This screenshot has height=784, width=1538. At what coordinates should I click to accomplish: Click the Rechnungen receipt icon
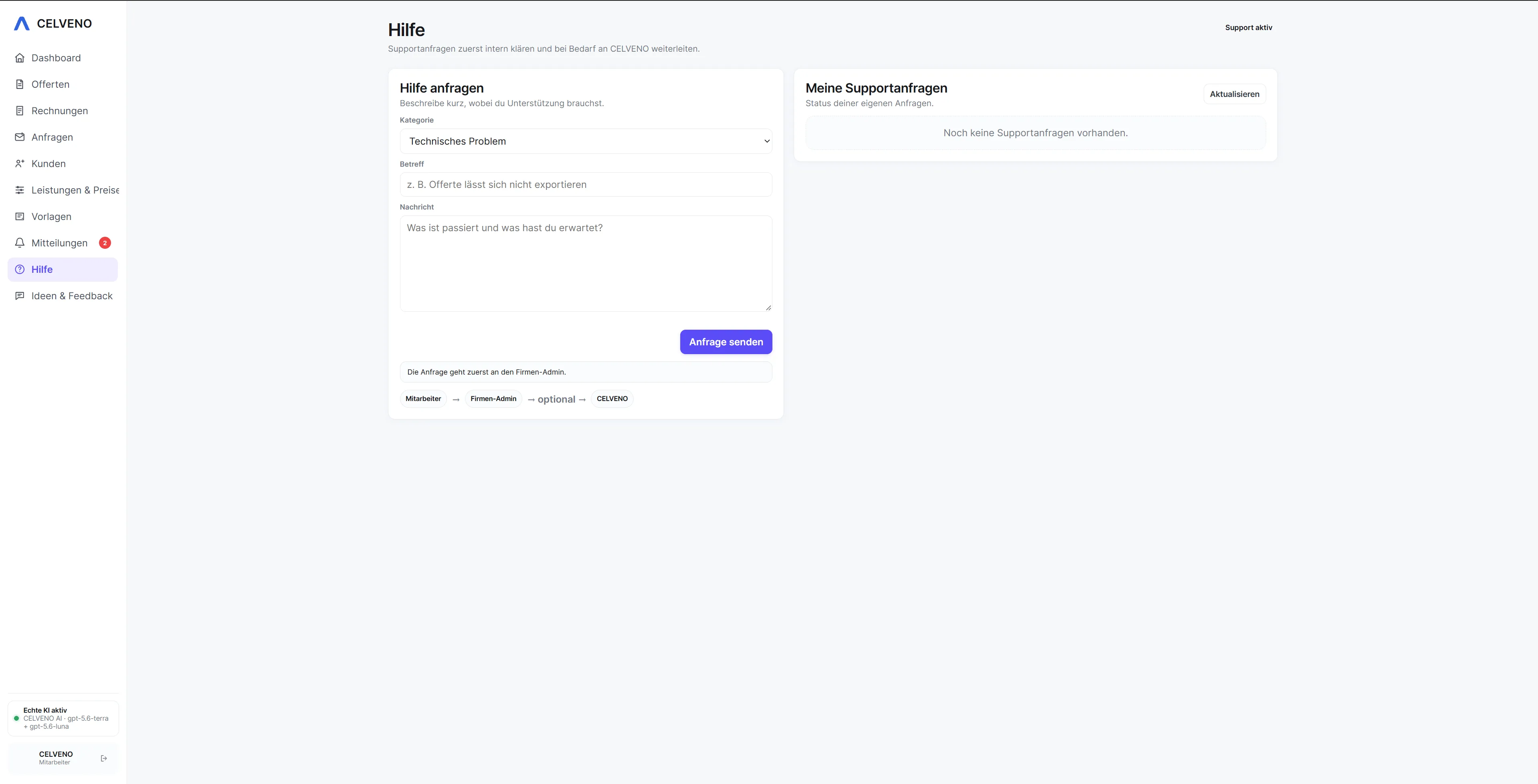[x=20, y=111]
